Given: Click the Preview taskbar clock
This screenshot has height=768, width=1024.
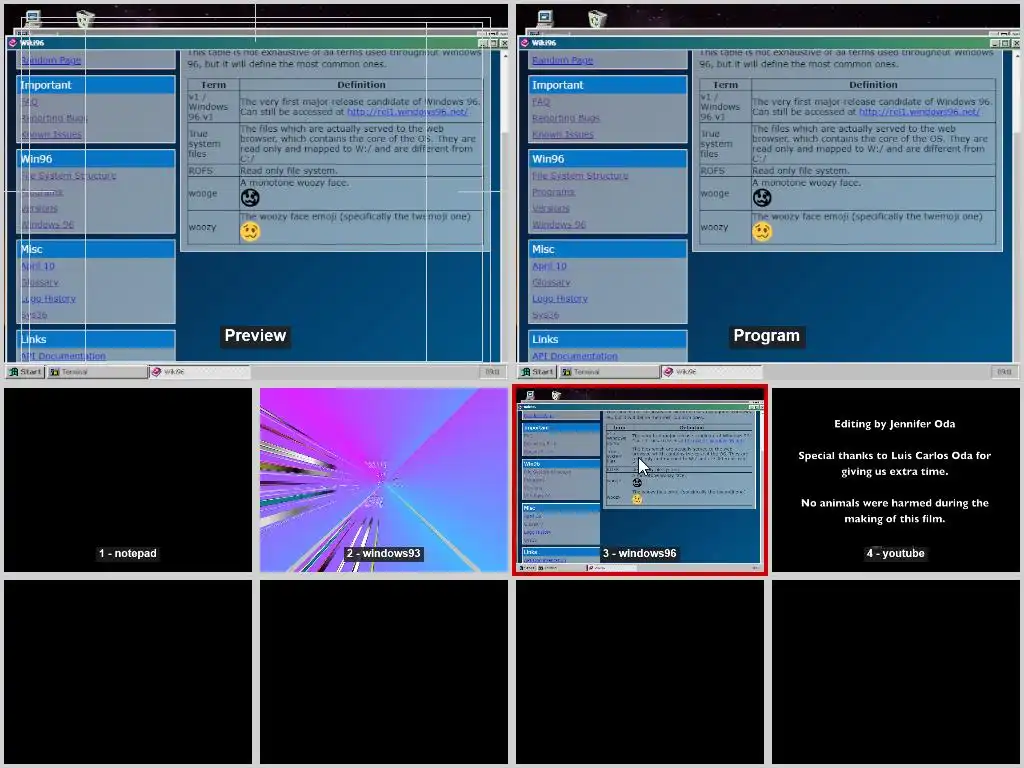Looking at the screenshot, I should 492,372.
